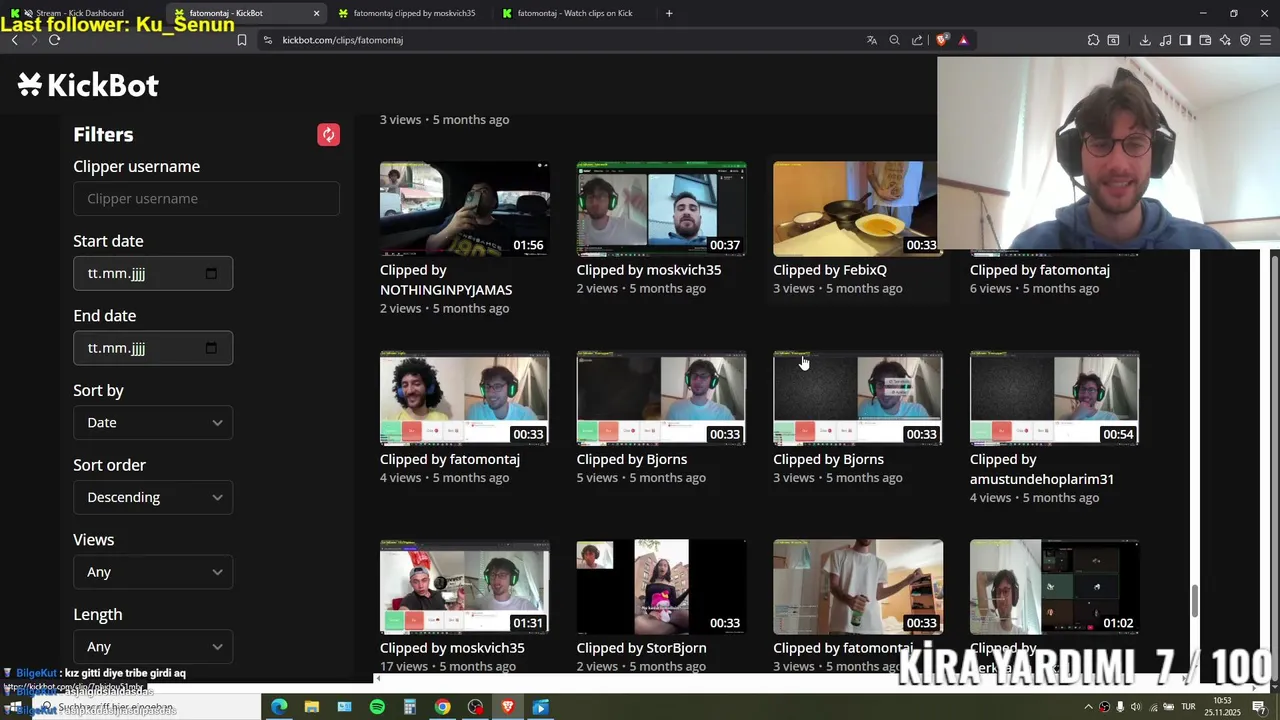Open the 01:56 clip thumbnail by NOTHINGINPYJAMAS

point(464,209)
